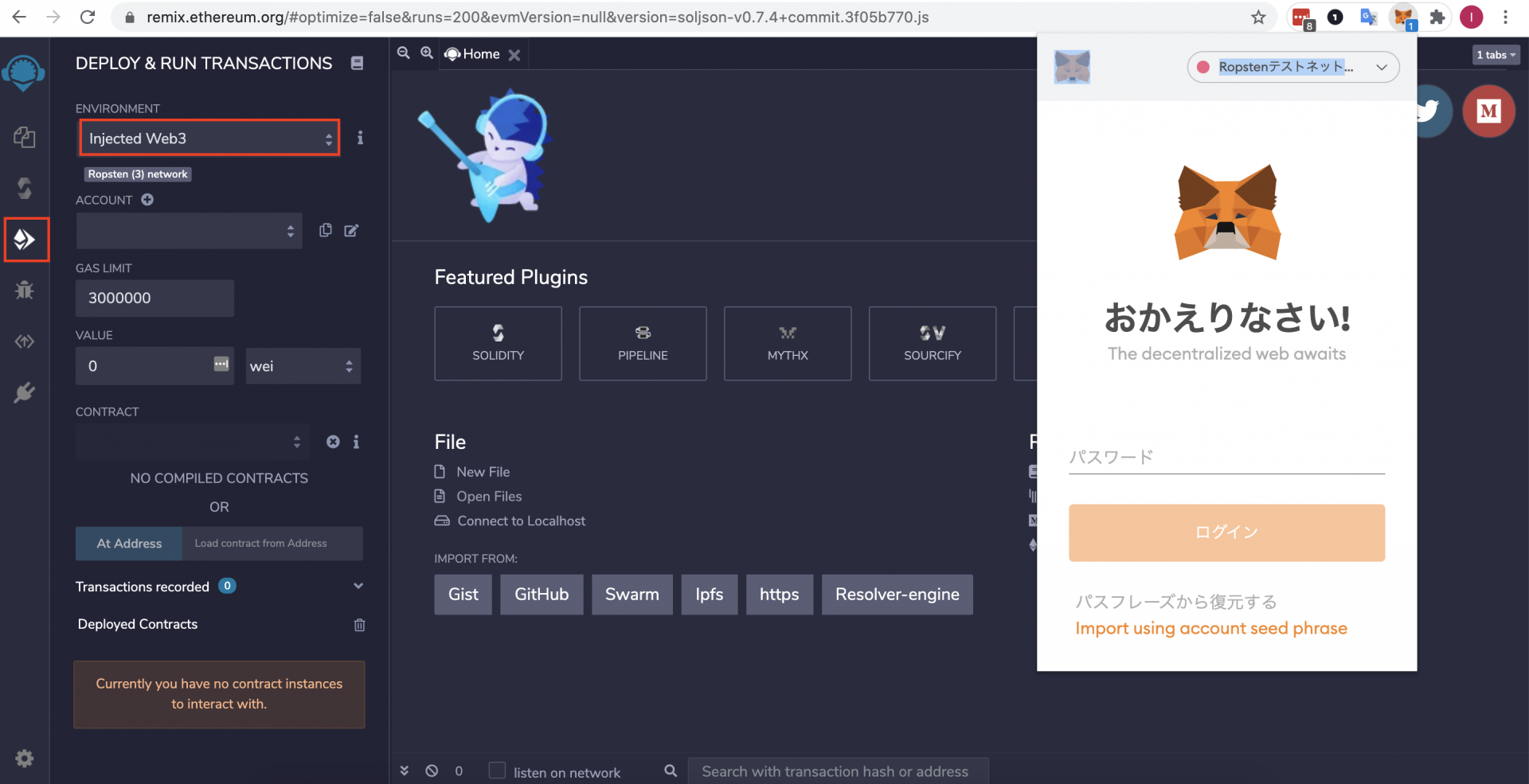This screenshot has width=1529, height=784.
Task: Click the At Address button
Action: (129, 543)
